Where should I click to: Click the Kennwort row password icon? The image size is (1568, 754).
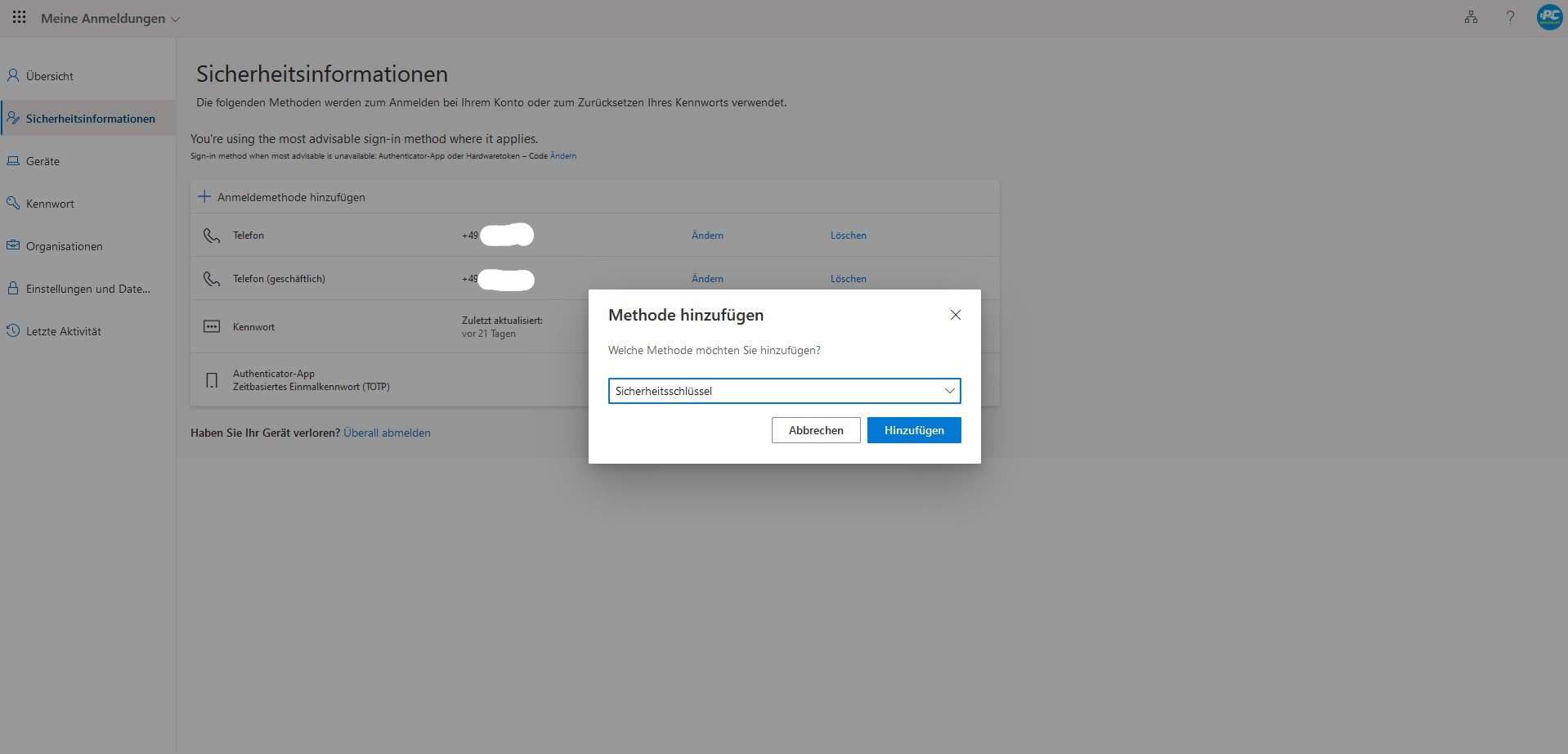click(x=212, y=326)
